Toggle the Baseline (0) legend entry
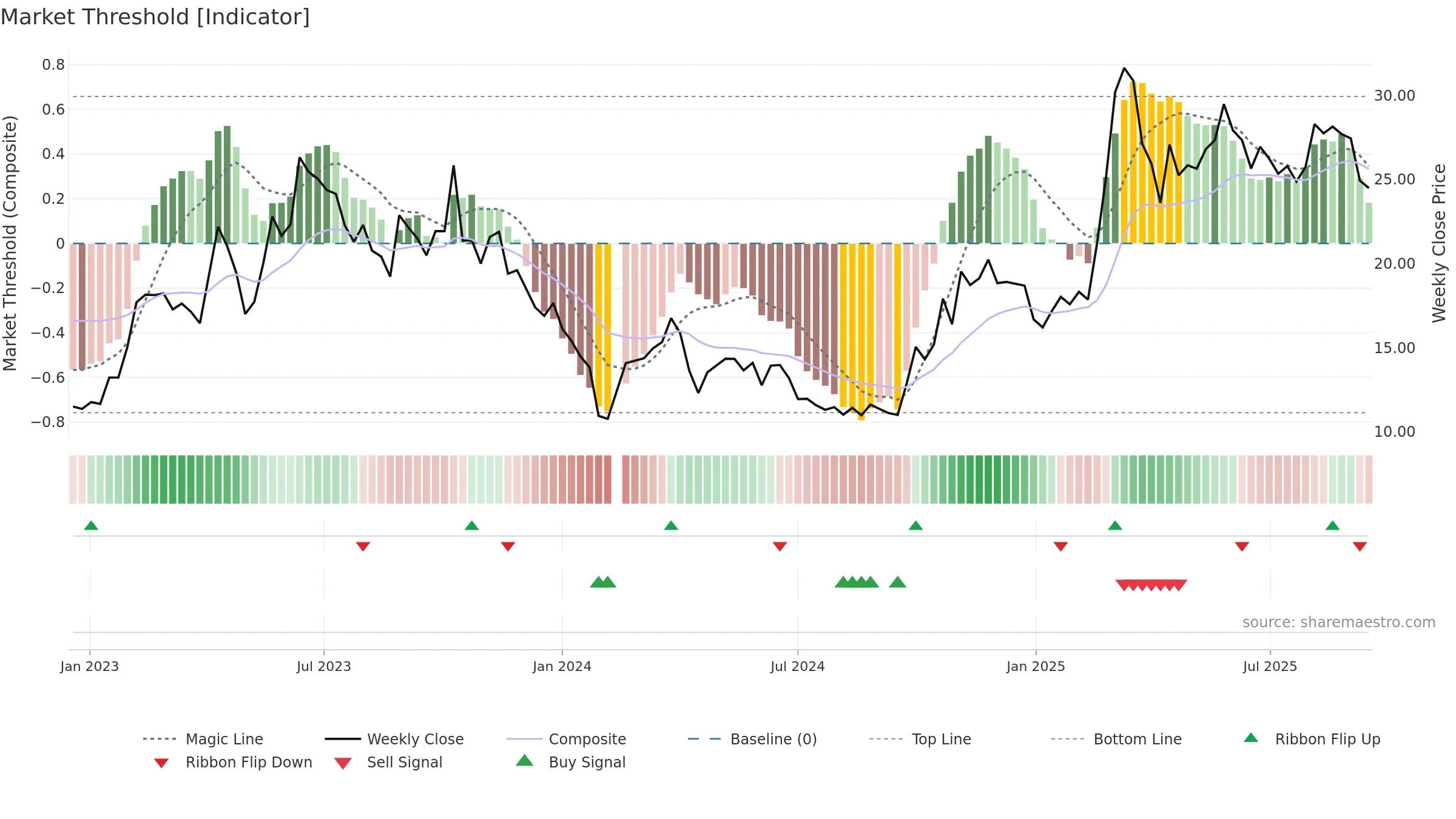This screenshot has height=819, width=1456. click(752, 739)
